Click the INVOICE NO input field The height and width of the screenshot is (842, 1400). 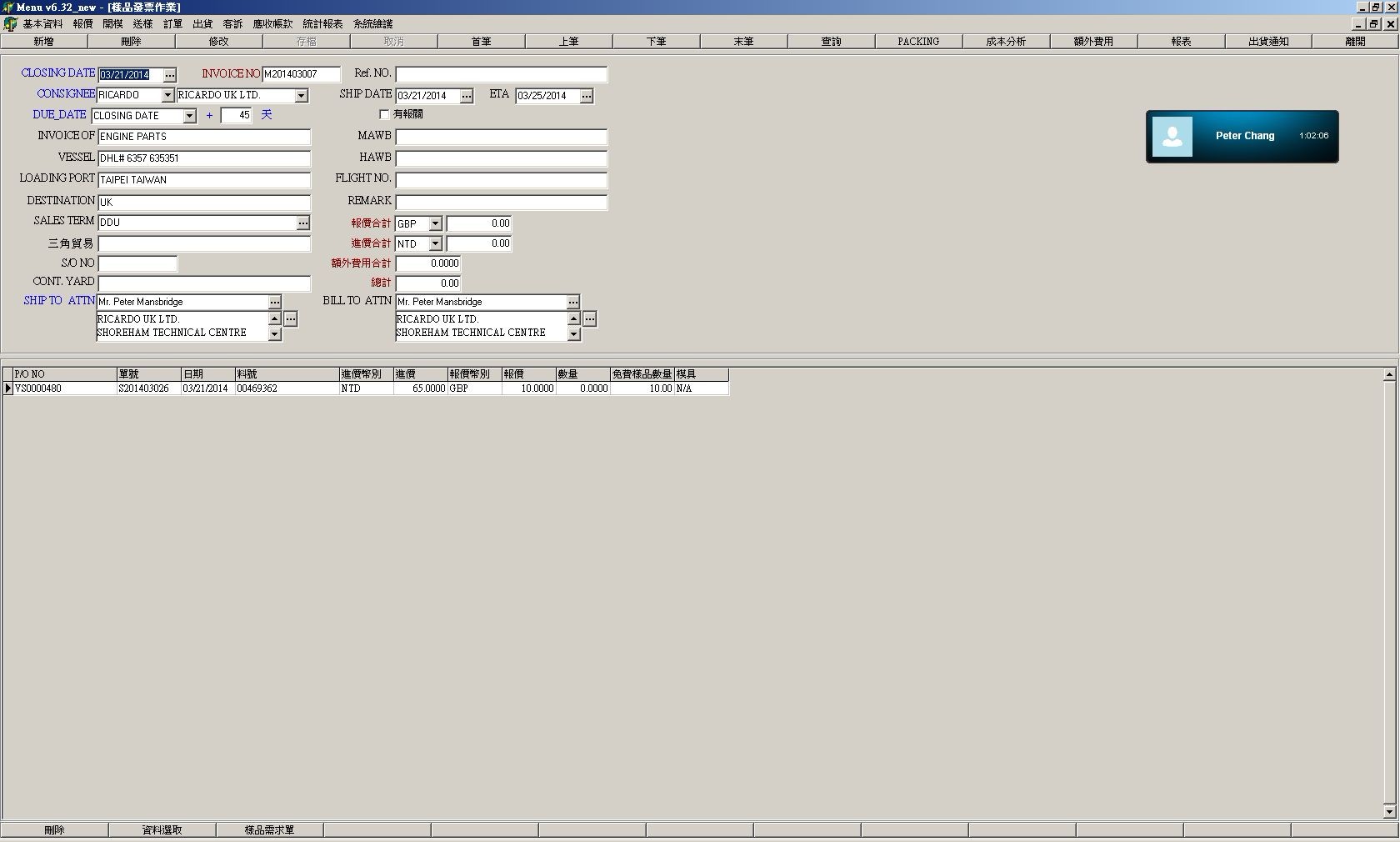(x=302, y=74)
